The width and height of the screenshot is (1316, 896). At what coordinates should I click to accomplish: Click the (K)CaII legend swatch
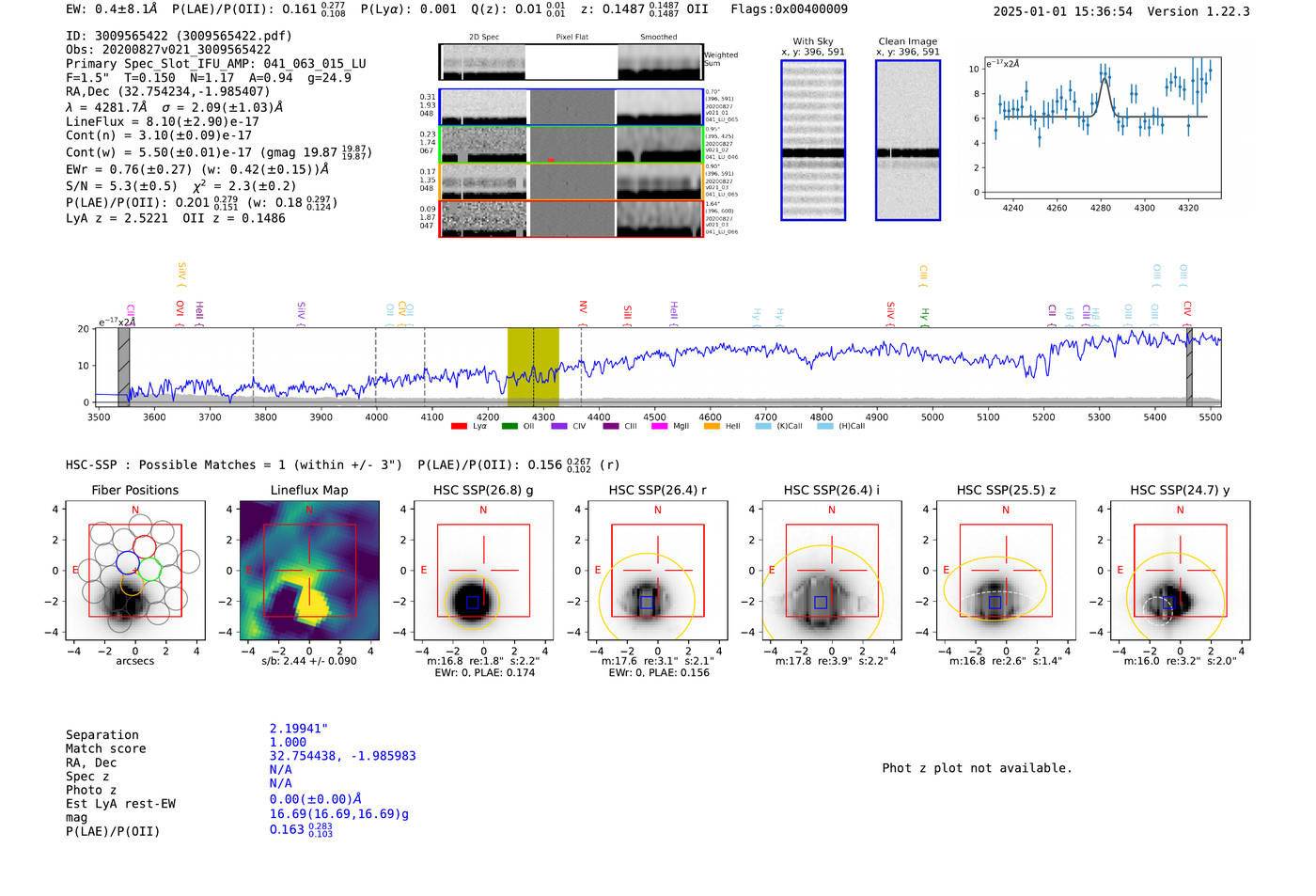point(763,426)
